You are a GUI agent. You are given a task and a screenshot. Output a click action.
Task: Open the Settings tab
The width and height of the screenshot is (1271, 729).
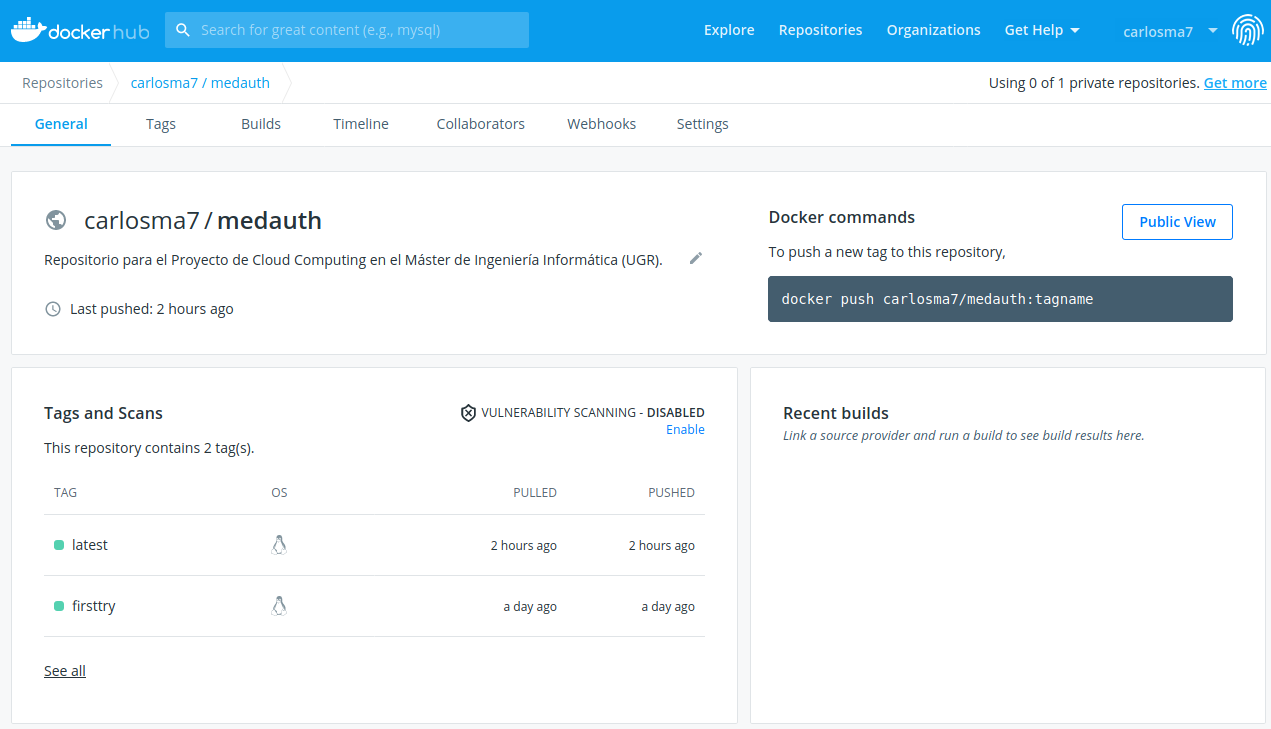703,124
